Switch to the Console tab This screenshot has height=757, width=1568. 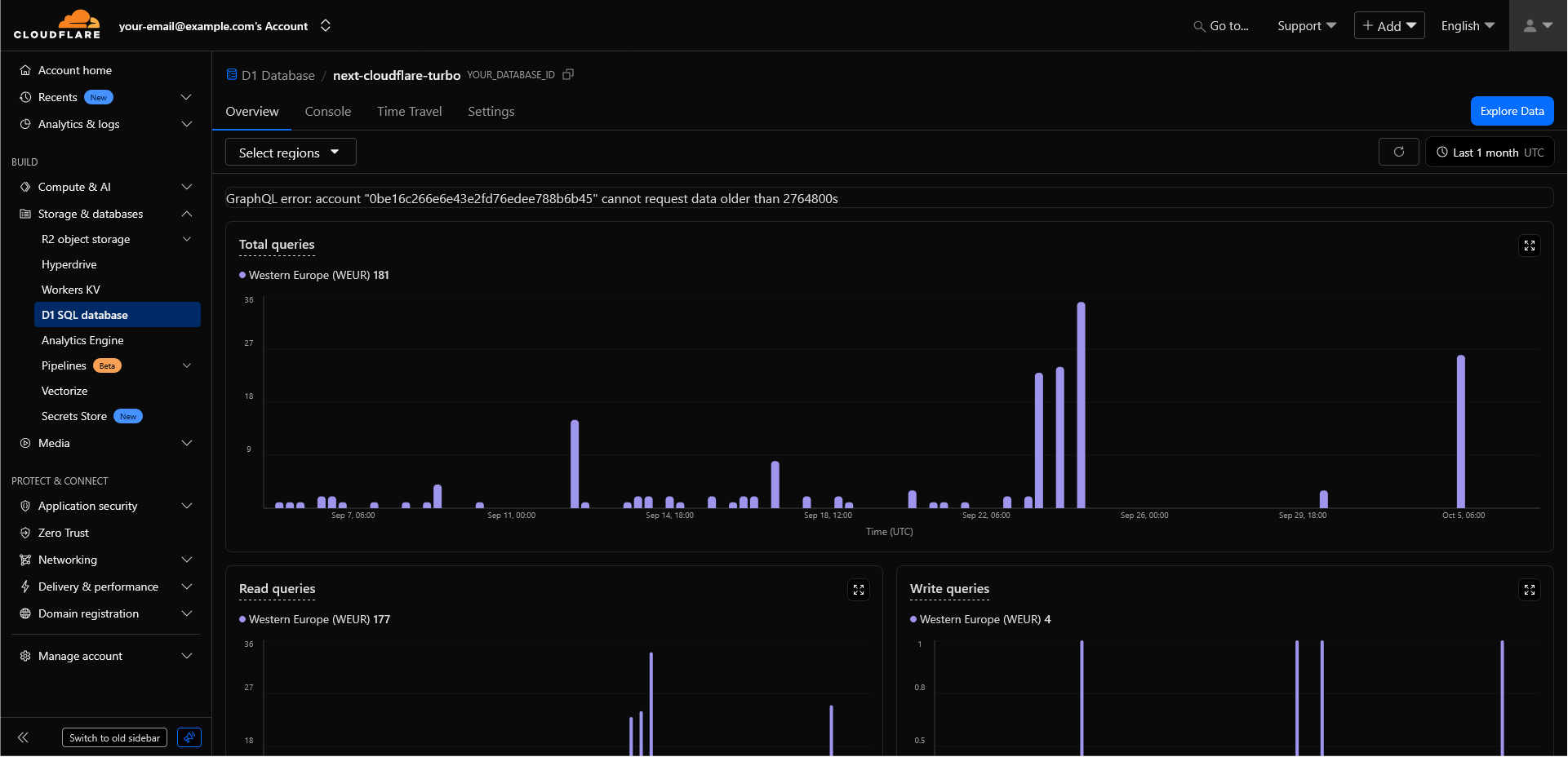point(328,112)
